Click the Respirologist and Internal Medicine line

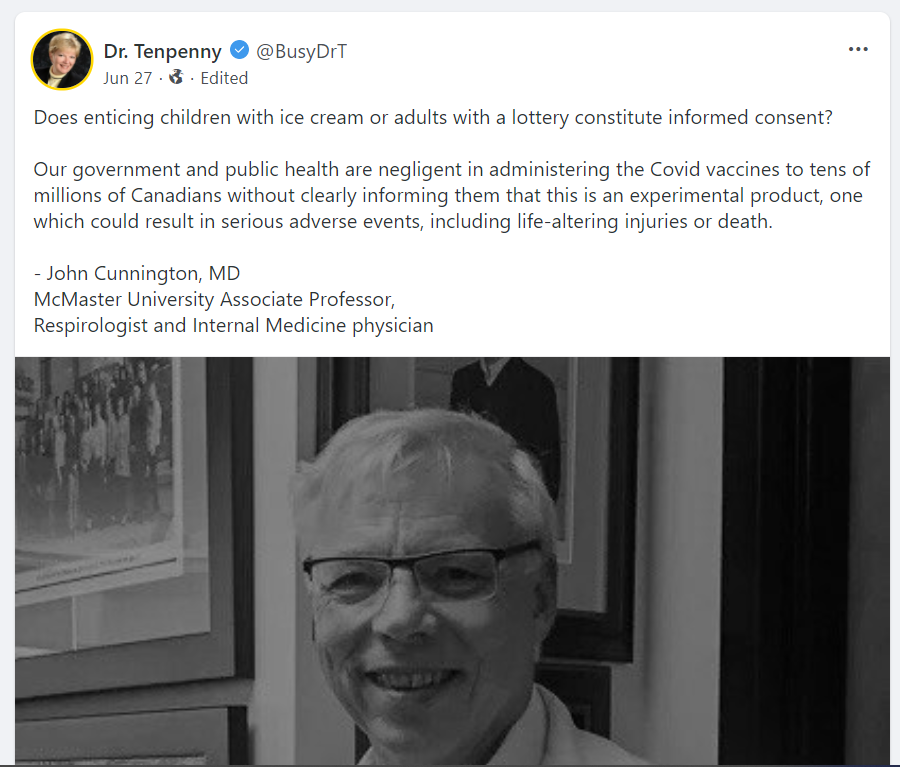233,326
